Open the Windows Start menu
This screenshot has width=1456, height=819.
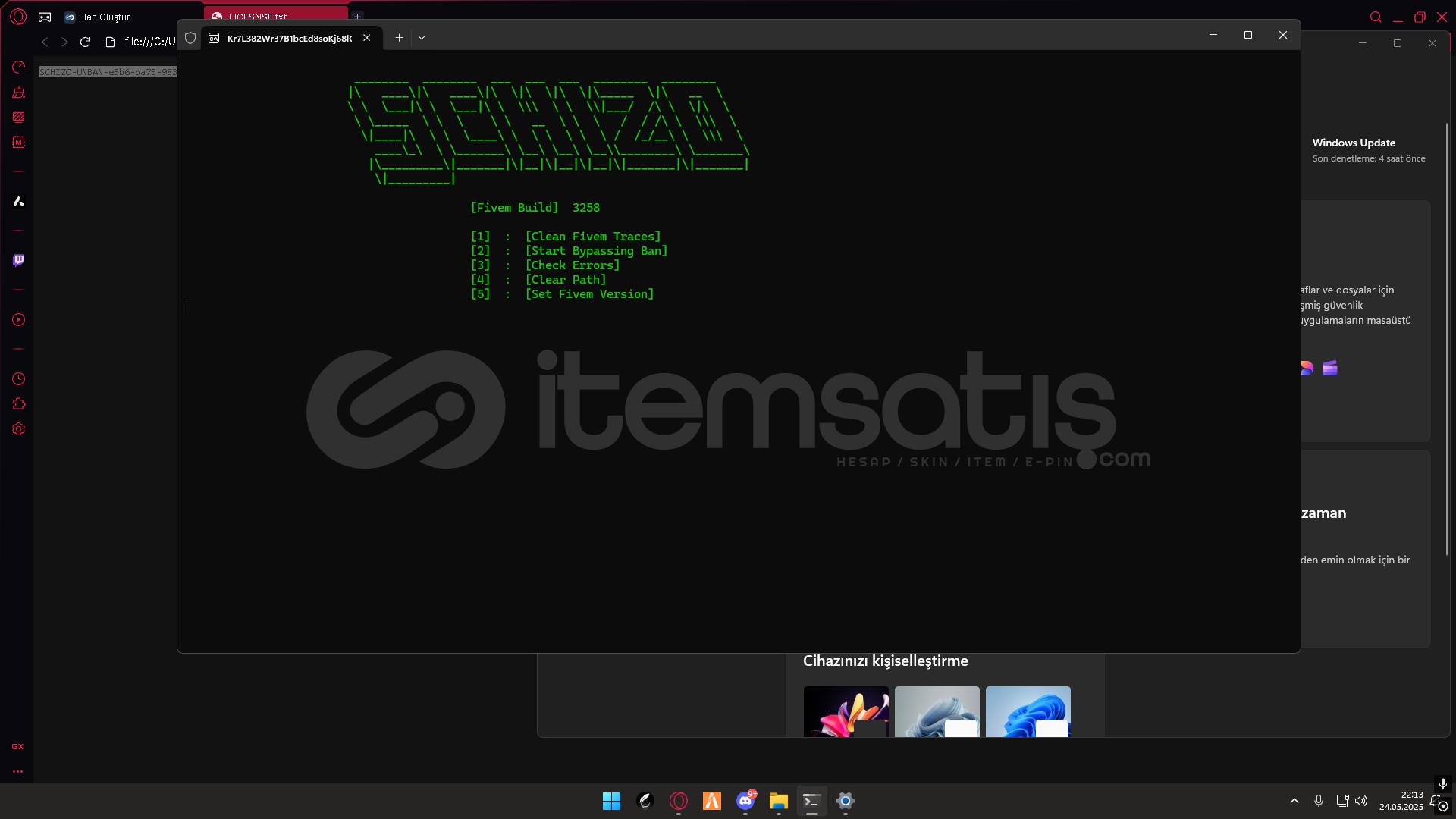point(611,801)
